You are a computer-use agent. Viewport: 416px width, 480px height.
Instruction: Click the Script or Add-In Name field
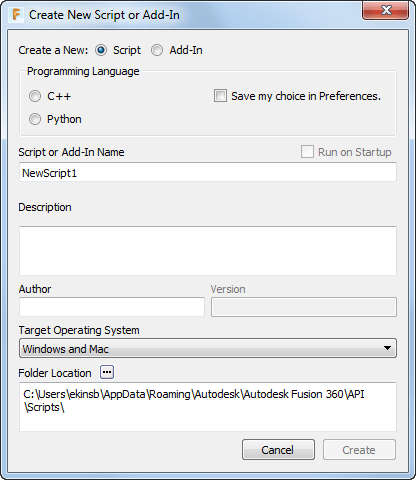pyautogui.click(x=208, y=172)
